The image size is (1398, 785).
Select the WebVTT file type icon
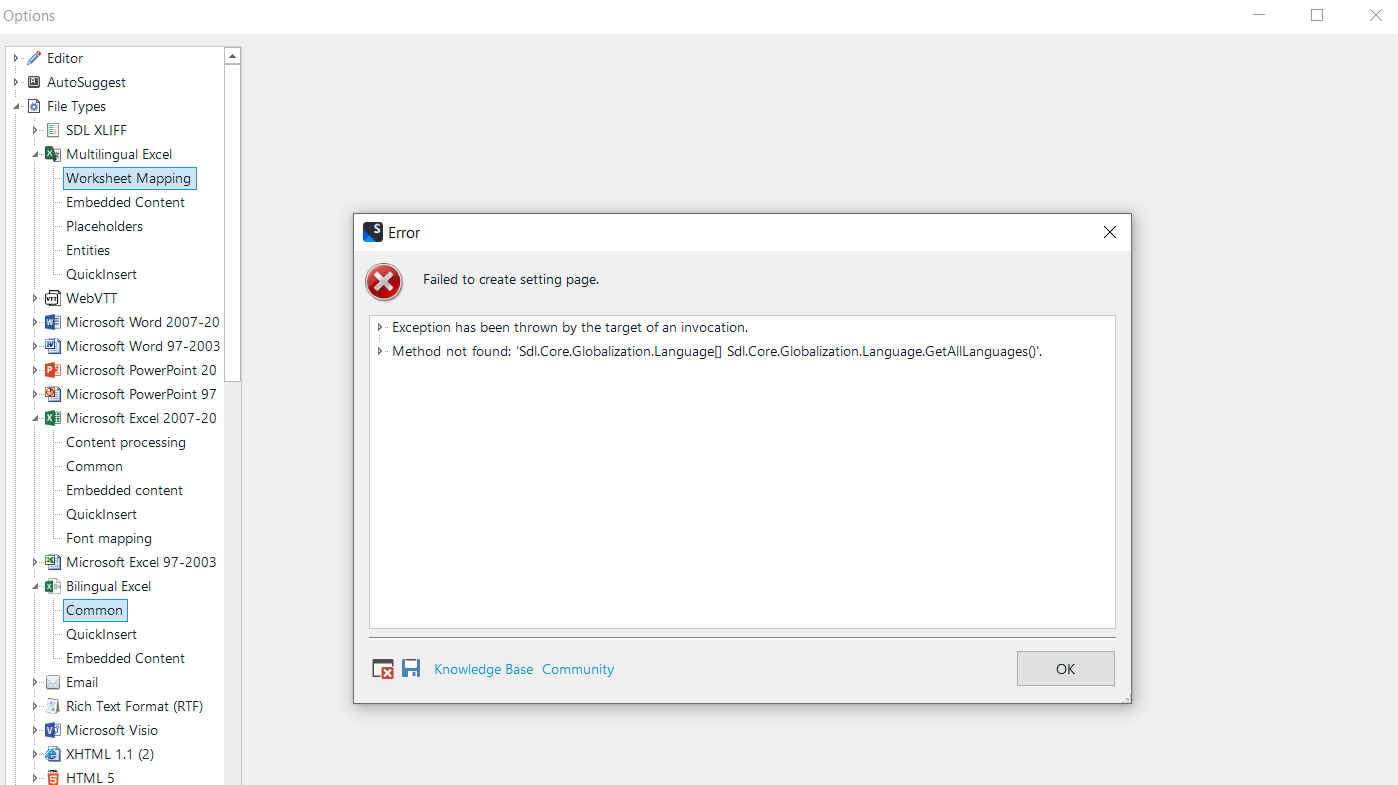point(52,297)
